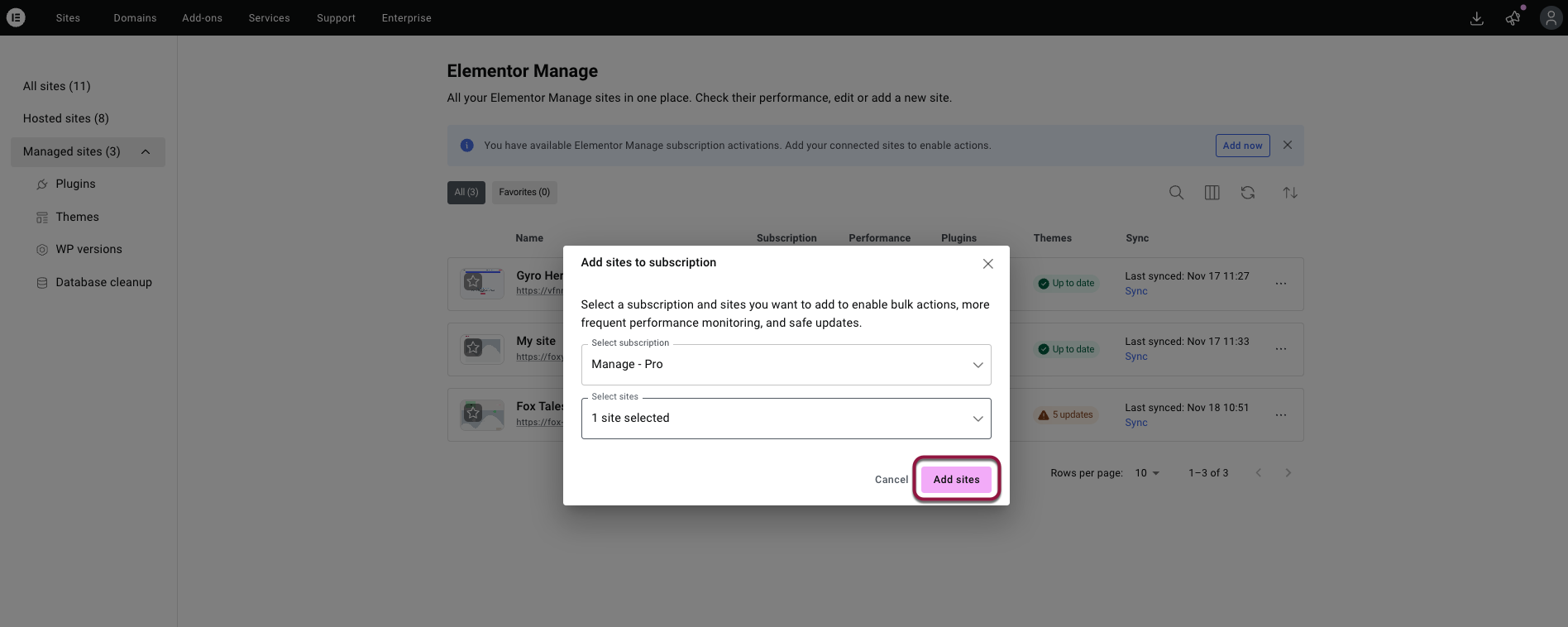Switch to the Favorites (0) tab
This screenshot has height=627, width=1568.
click(x=524, y=192)
